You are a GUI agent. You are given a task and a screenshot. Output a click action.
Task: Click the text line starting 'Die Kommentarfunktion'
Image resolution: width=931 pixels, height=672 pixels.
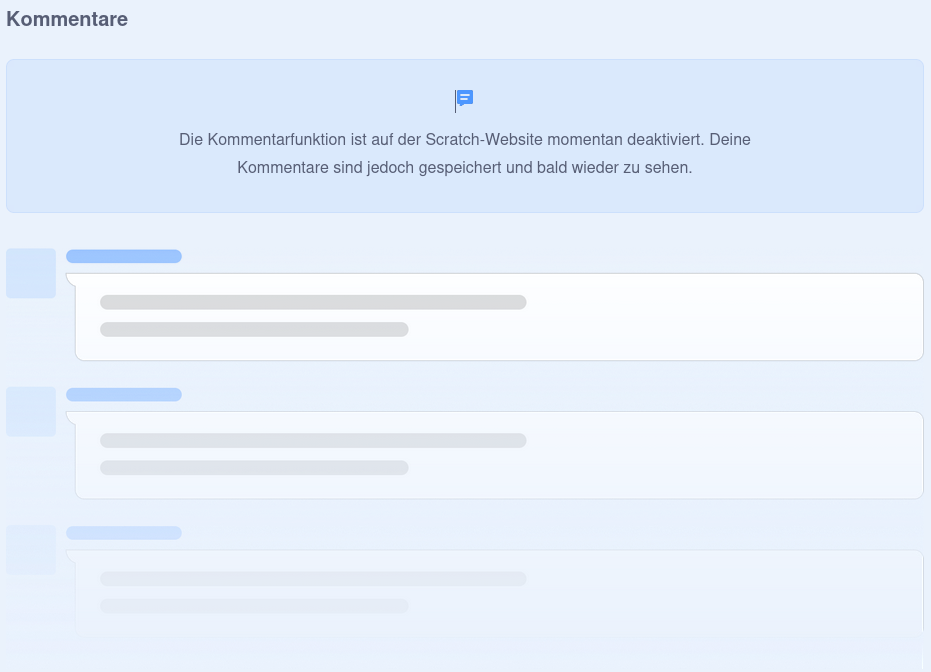pyautogui.click(x=464, y=139)
